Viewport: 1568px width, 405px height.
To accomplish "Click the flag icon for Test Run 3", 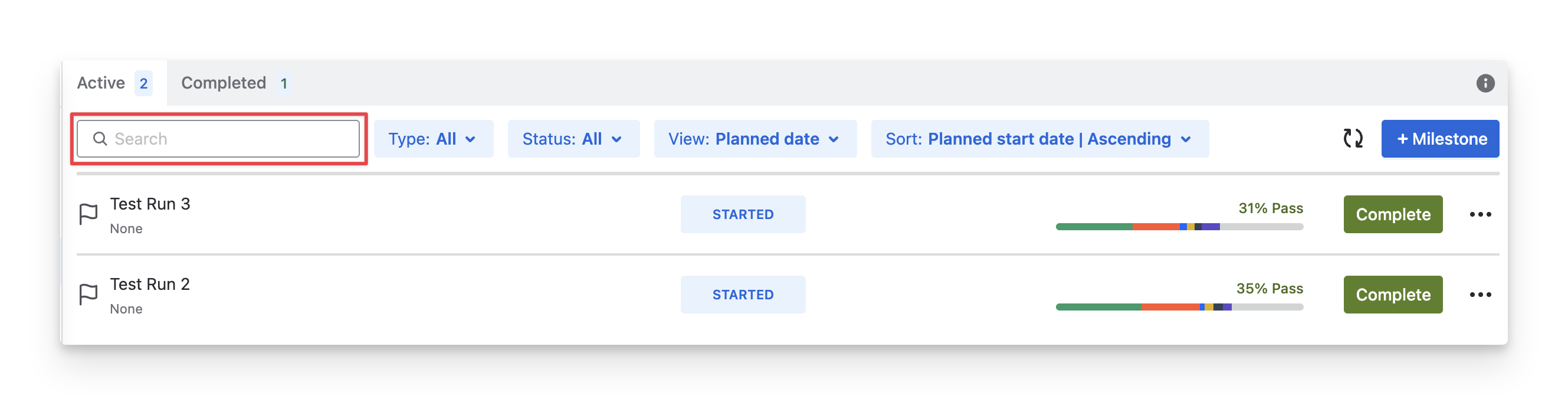I will (x=89, y=214).
